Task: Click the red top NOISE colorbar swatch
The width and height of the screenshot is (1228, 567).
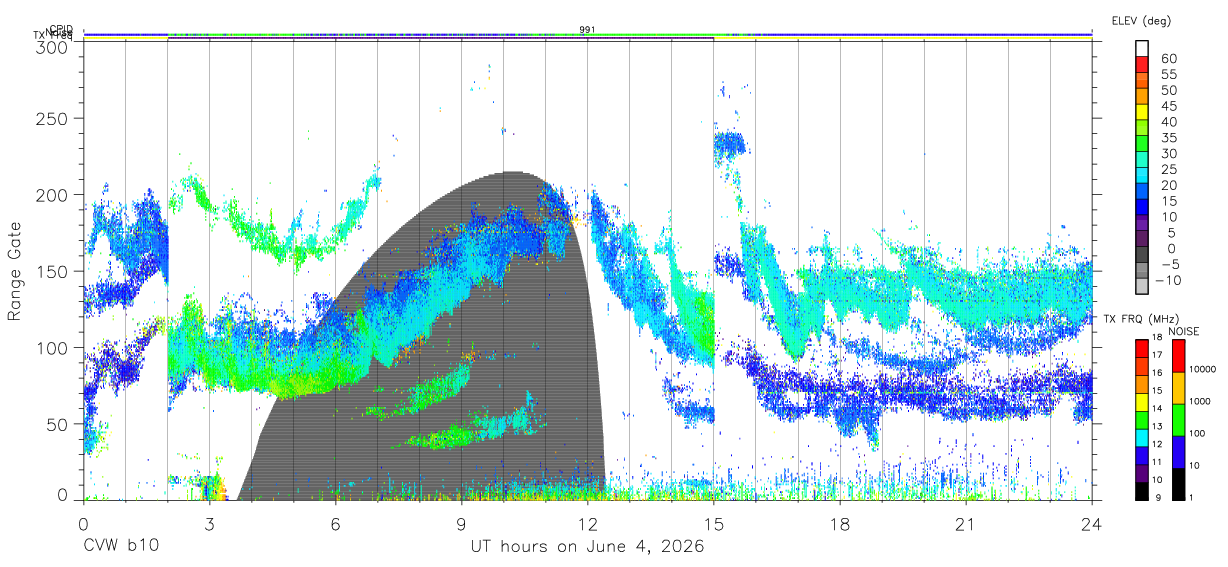Action: 1178,356
